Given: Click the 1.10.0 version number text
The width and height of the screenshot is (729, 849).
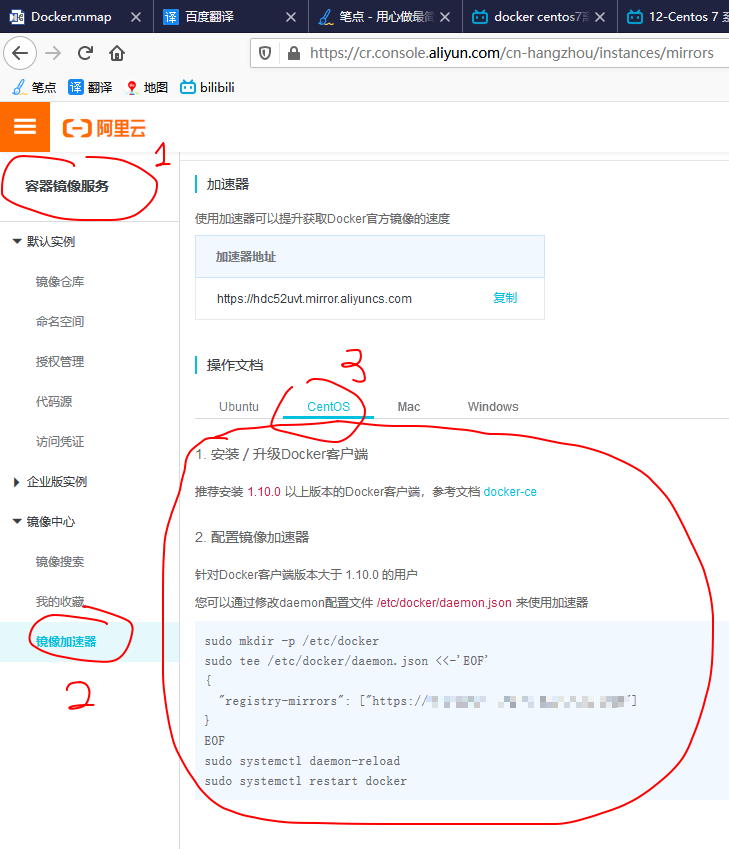Looking at the screenshot, I should (x=264, y=492).
